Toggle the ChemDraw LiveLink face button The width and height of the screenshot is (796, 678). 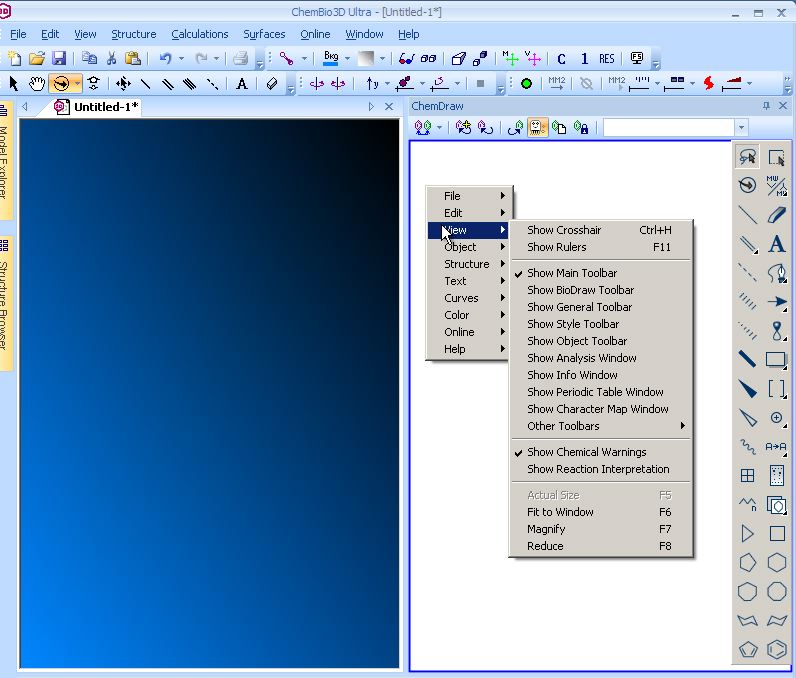click(538, 127)
